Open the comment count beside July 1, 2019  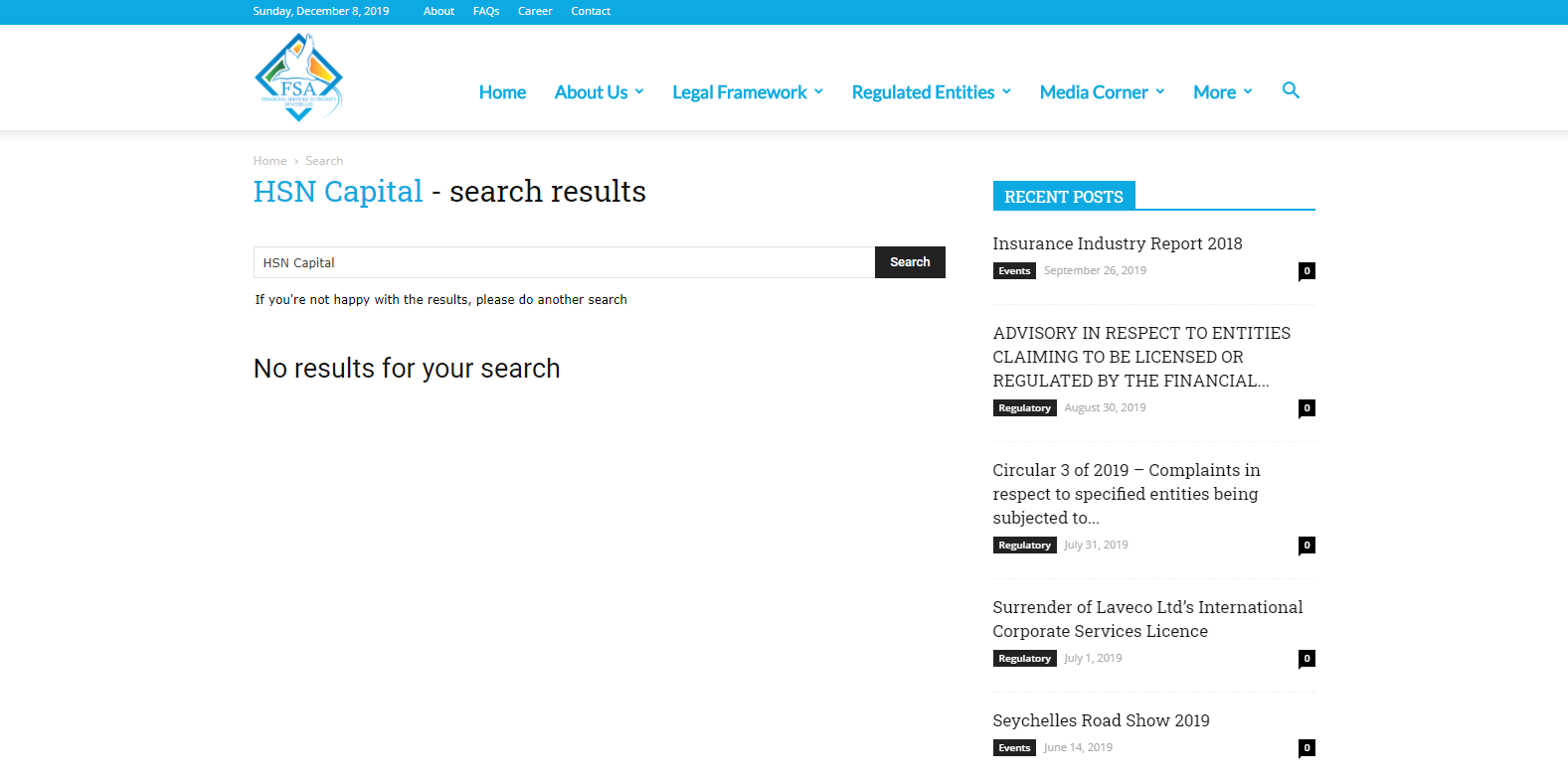click(x=1307, y=658)
